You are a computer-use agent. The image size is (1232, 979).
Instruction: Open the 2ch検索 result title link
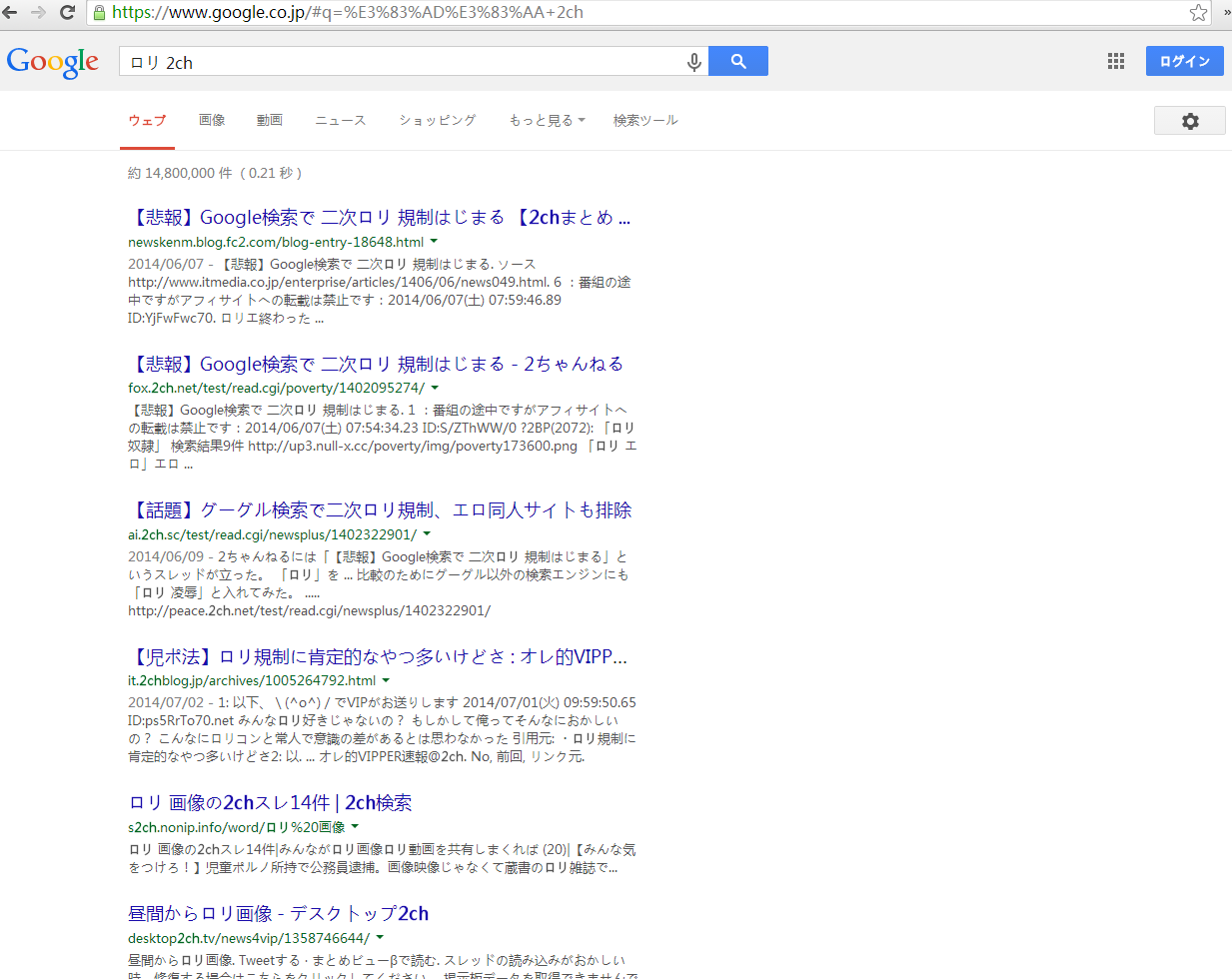tap(270, 803)
